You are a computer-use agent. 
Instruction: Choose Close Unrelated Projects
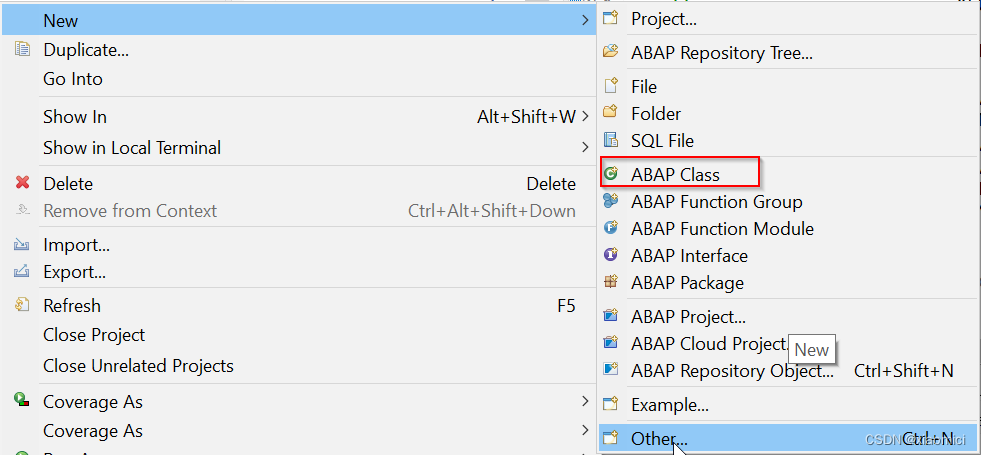(x=138, y=365)
